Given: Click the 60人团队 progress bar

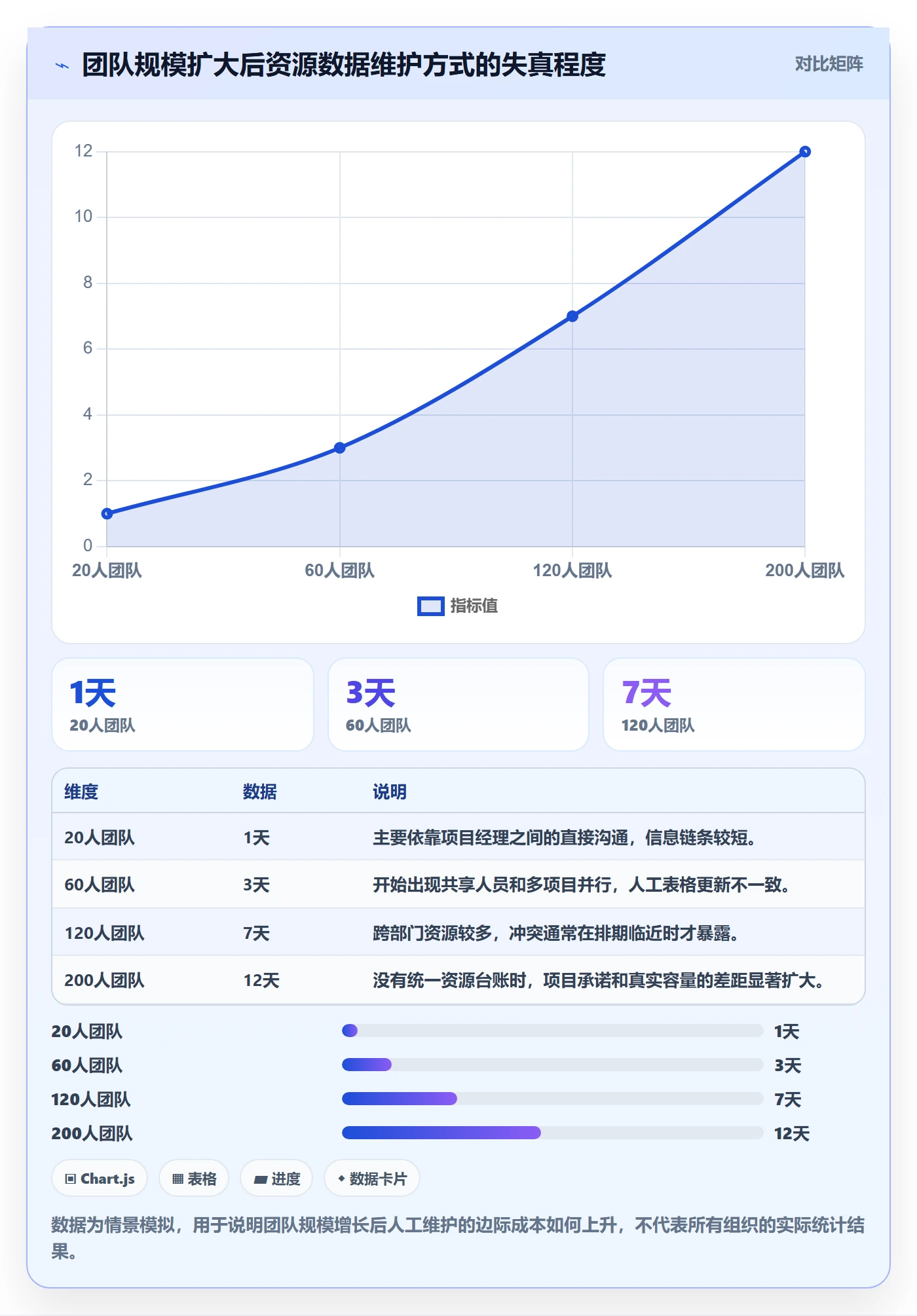Looking at the screenshot, I should (553, 1065).
